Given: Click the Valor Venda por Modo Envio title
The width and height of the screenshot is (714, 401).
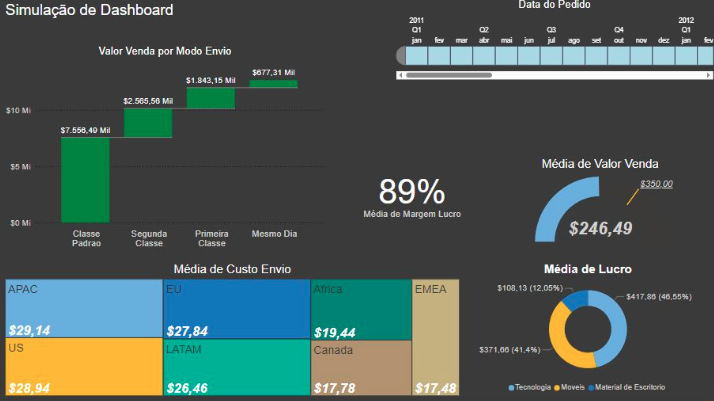Looking at the screenshot, I should [x=165, y=51].
